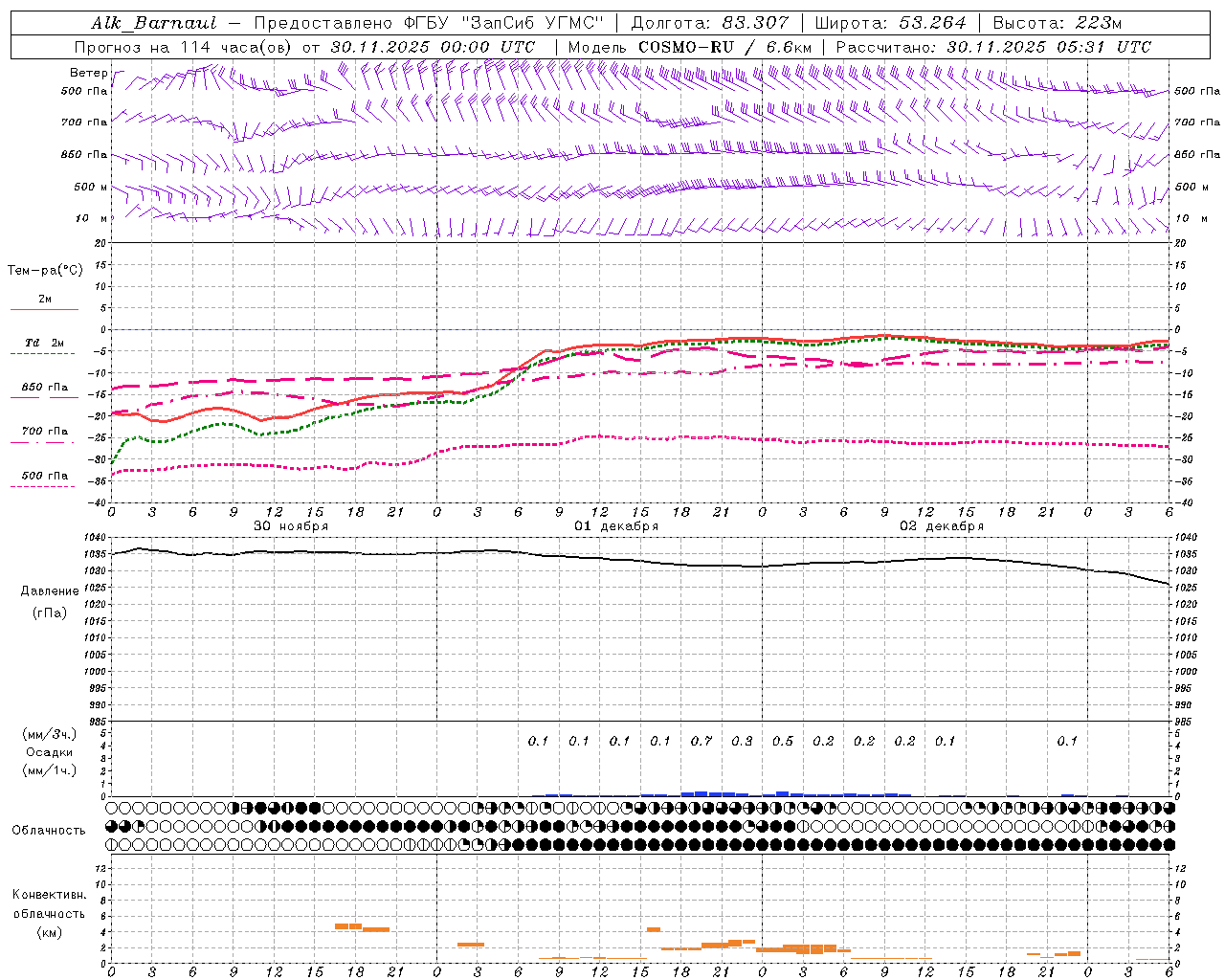The image size is (1225, 980).
Task: Click "Прогноз на 114 часа(ов)" forecast text
Action: coord(185,47)
